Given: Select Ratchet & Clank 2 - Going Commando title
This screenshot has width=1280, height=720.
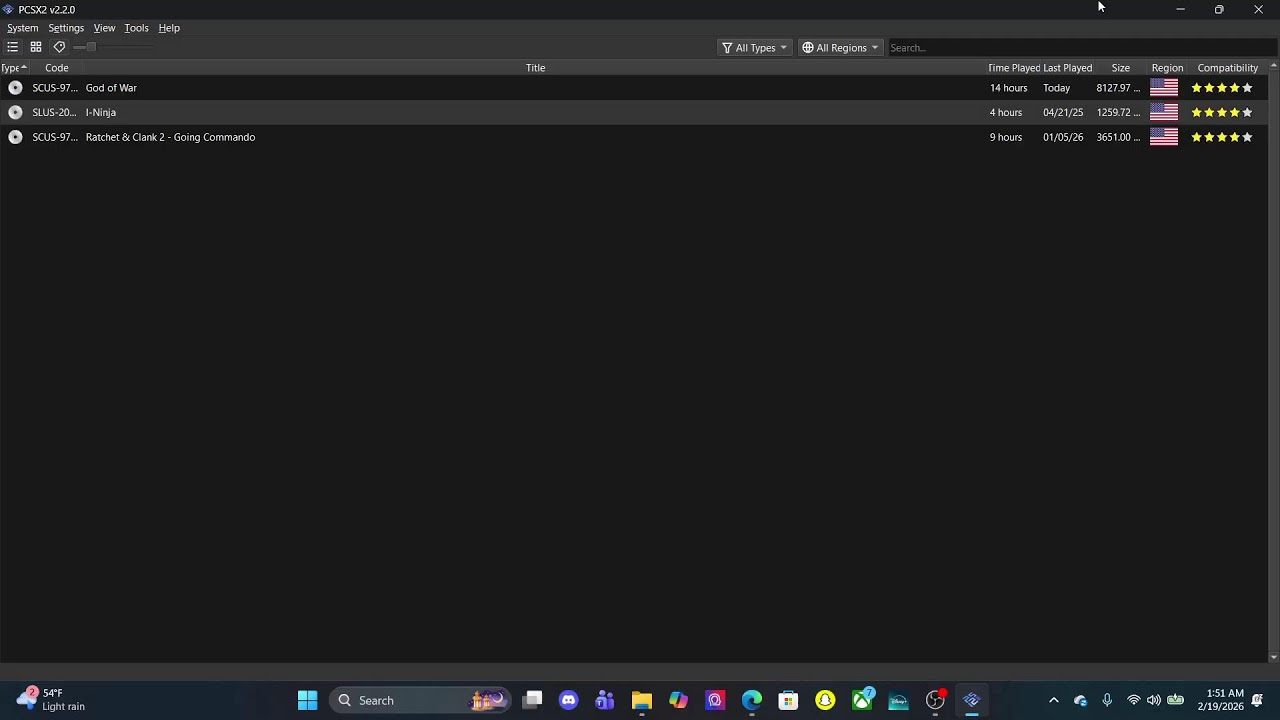Looking at the screenshot, I should click(170, 137).
